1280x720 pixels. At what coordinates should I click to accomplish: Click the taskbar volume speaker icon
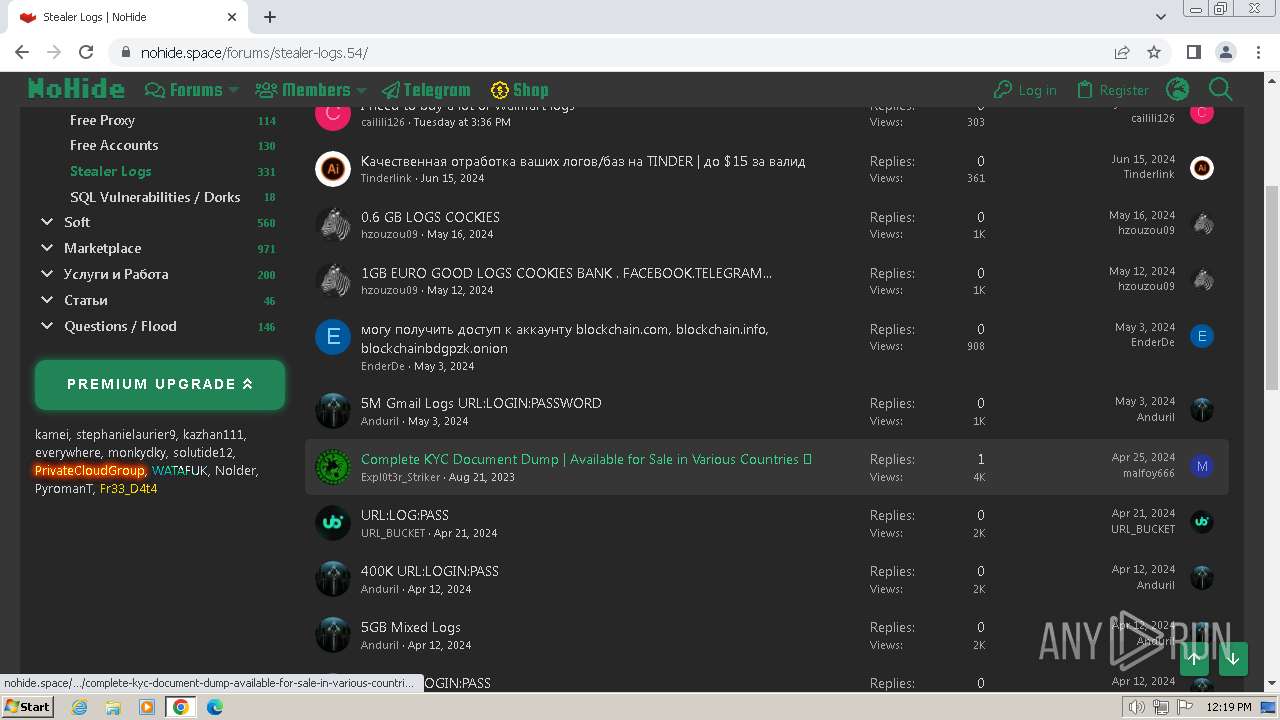(1137, 707)
